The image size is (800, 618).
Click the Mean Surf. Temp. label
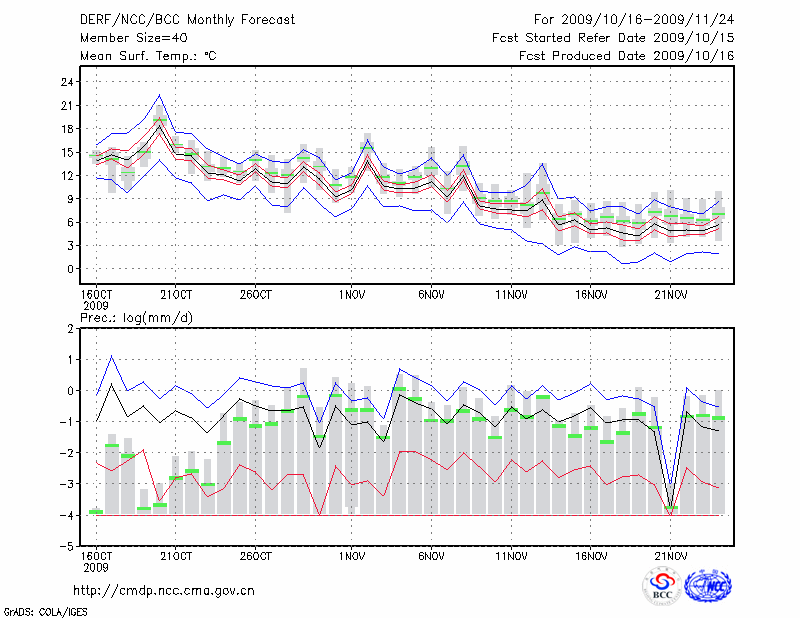(x=147, y=55)
